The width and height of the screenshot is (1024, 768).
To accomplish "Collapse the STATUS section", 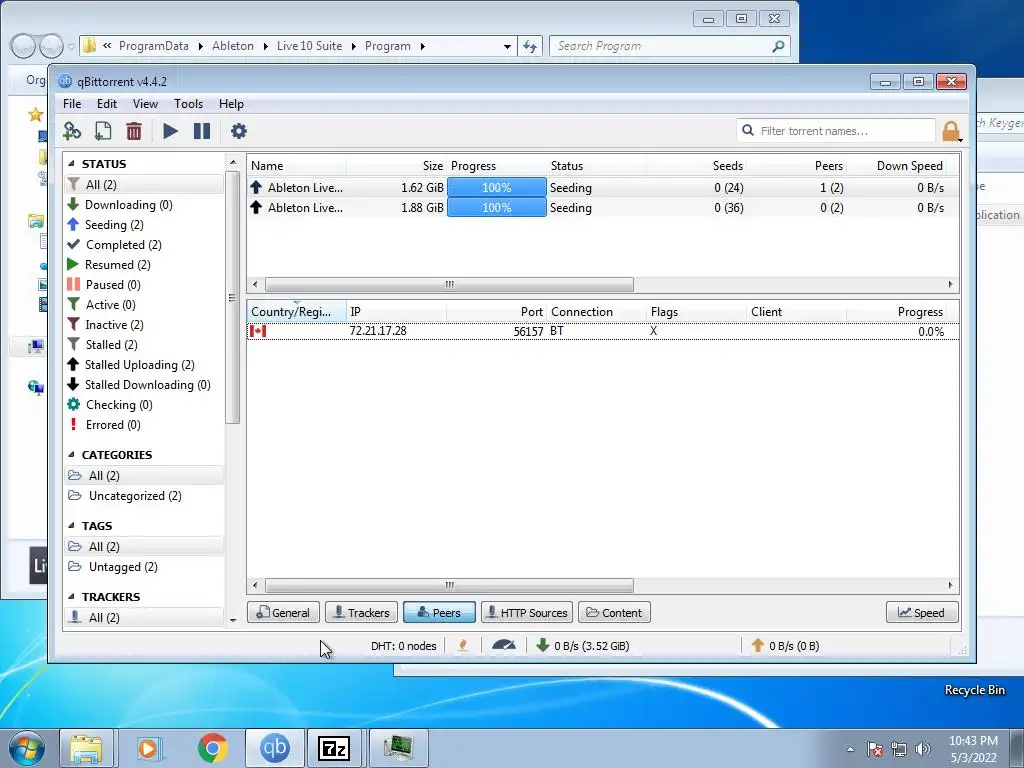I will pyautogui.click(x=71, y=164).
